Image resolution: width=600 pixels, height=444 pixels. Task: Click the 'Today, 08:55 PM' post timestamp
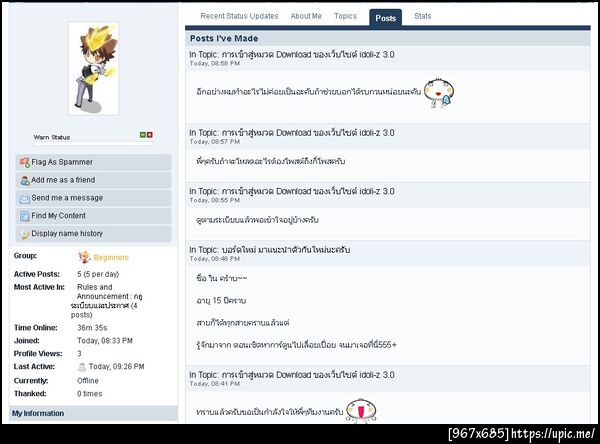click(215, 200)
